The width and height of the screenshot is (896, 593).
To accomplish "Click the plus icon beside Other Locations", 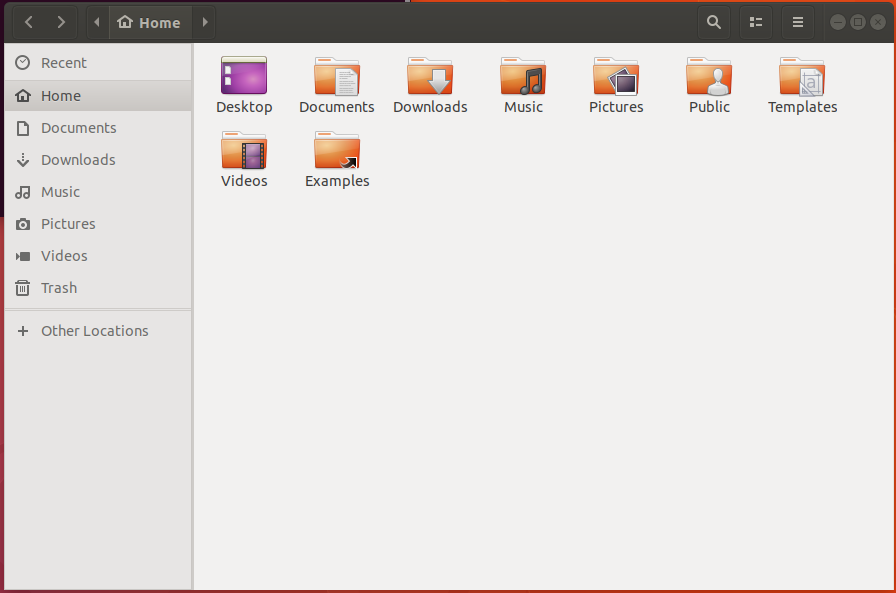I will (23, 331).
